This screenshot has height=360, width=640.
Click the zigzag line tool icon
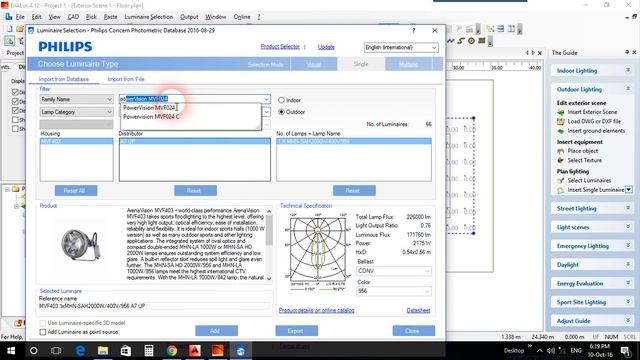click(x=451, y=40)
